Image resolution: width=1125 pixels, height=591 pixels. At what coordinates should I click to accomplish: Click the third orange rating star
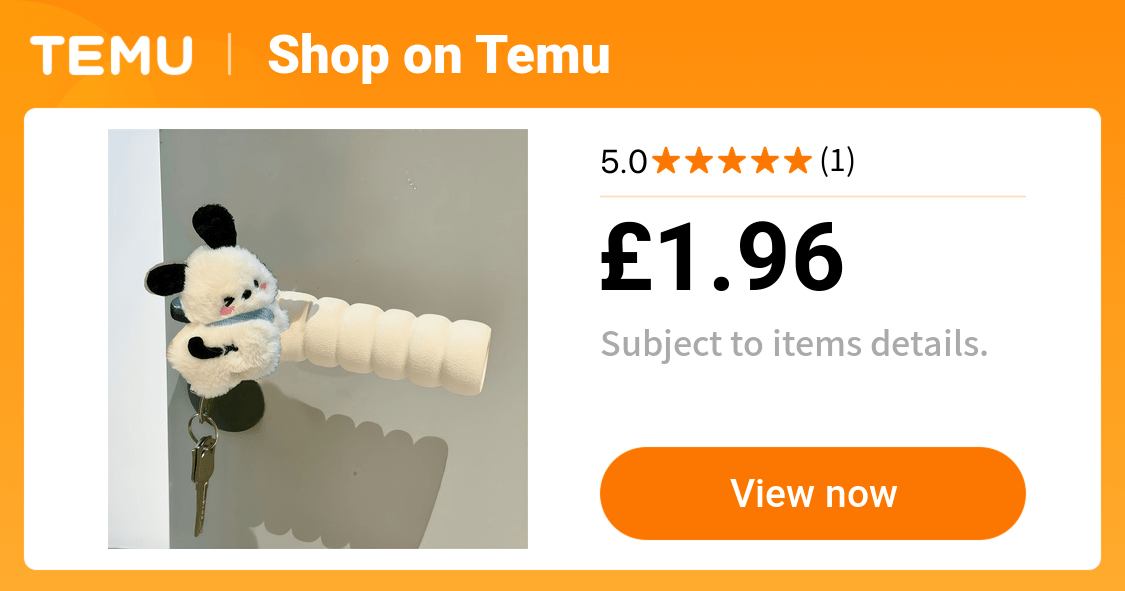click(733, 161)
